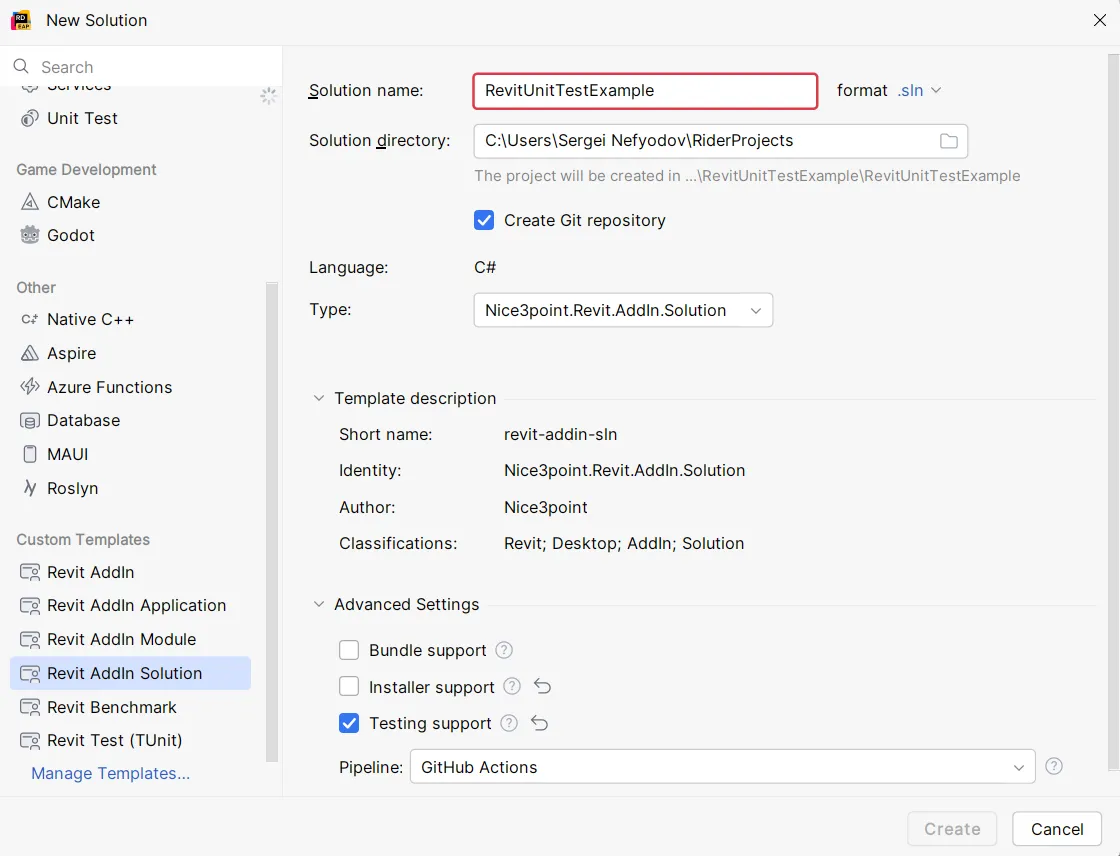This screenshot has width=1120, height=856.
Task: Select the Revit Test (TUnit) template
Action: pyautogui.click(x=131, y=740)
